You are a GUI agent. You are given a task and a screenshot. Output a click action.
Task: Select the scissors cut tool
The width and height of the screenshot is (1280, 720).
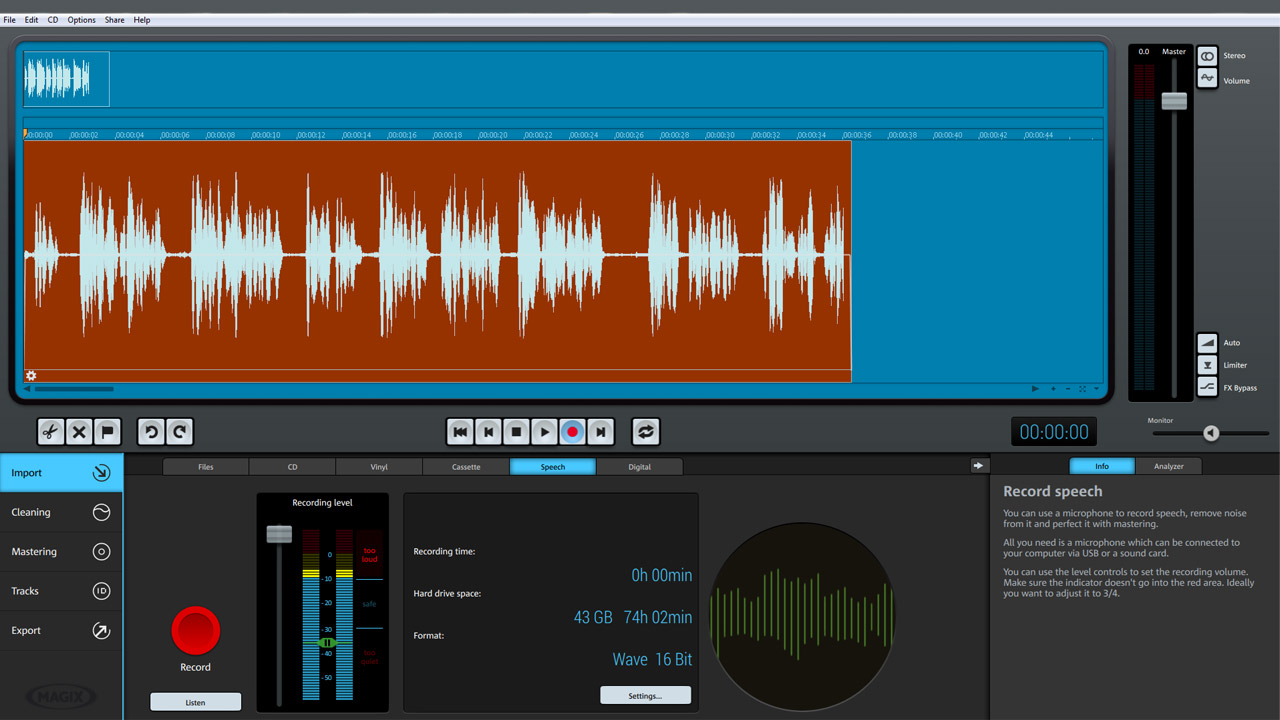pyautogui.click(x=50, y=432)
